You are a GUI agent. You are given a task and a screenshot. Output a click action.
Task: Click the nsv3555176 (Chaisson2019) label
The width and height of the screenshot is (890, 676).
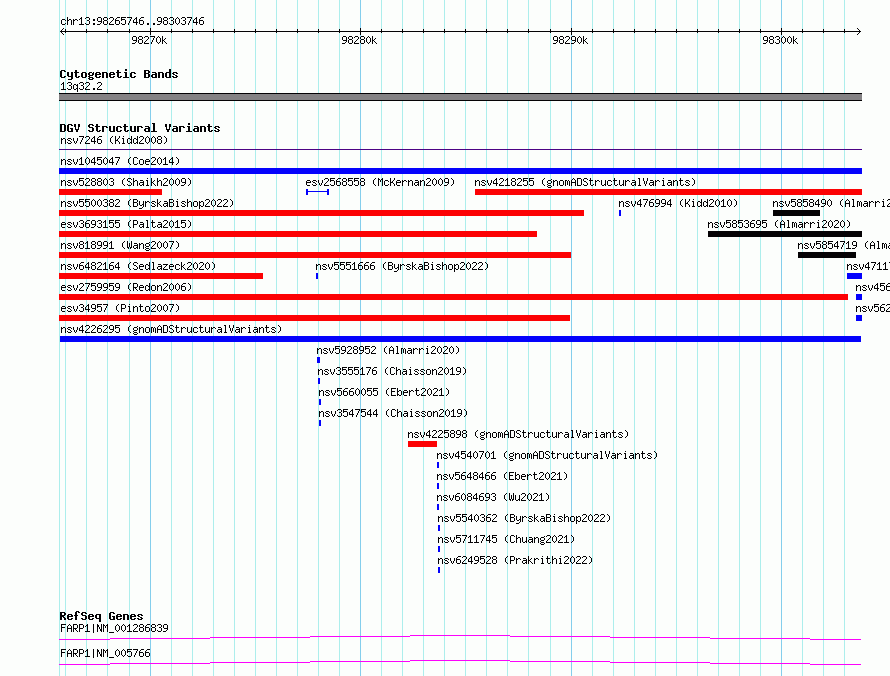392,371
